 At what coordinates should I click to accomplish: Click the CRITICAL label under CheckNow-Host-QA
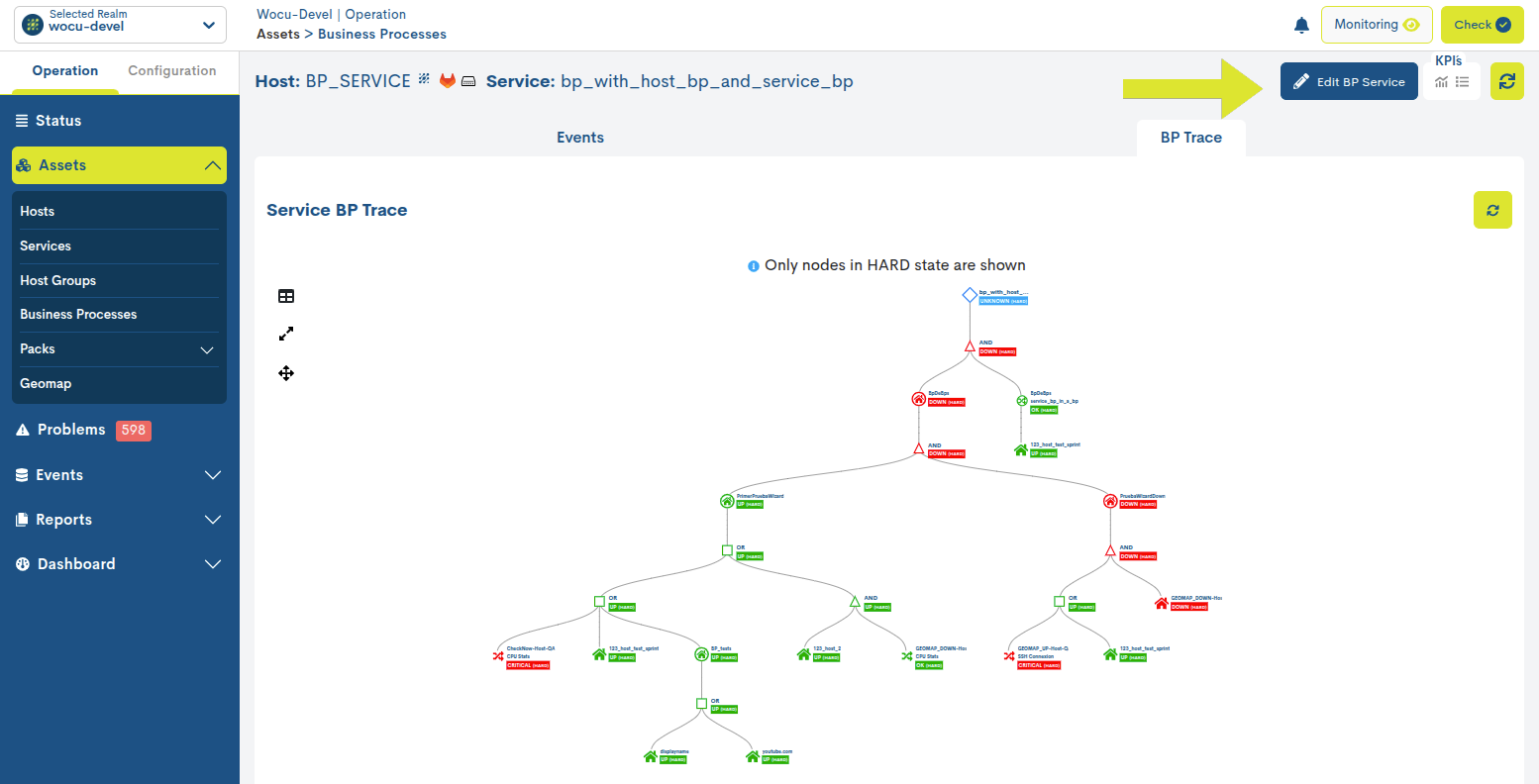[x=528, y=665]
